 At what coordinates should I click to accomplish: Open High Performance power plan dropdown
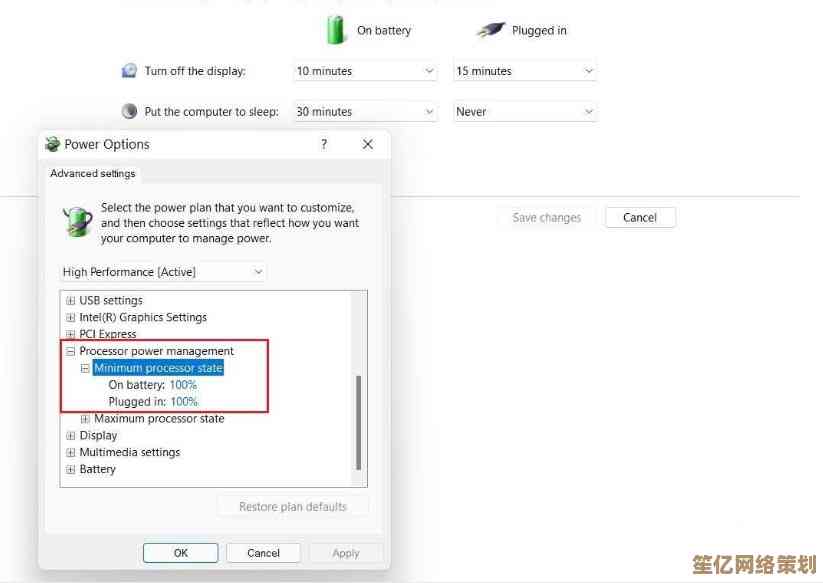pyautogui.click(x=163, y=272)
